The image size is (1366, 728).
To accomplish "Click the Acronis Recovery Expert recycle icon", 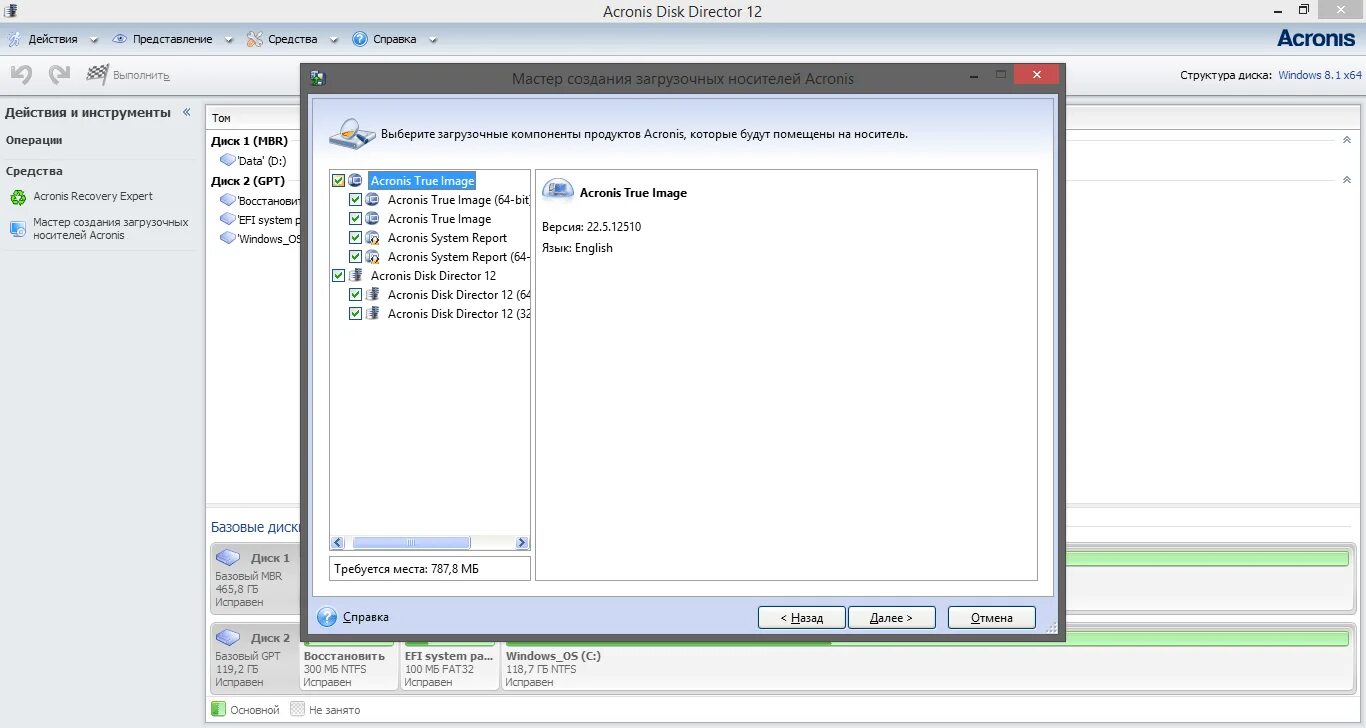I will point(18,197).
